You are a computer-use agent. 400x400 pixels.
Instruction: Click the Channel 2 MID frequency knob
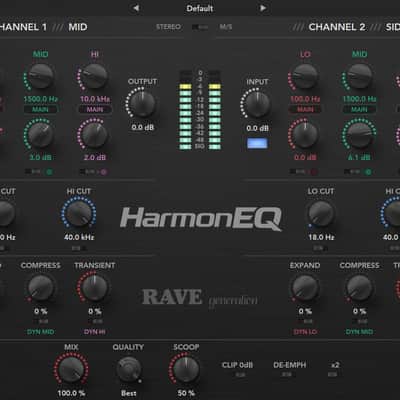click(359, 76)
